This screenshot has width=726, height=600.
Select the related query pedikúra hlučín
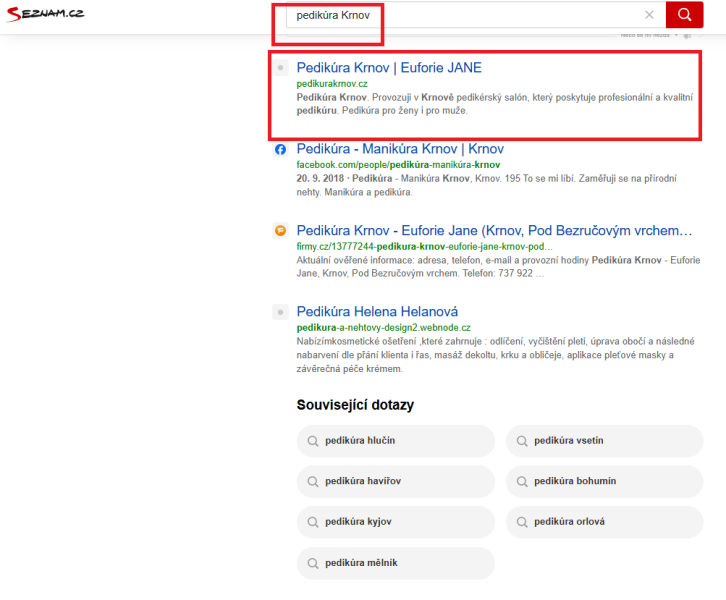pos(396,441)
